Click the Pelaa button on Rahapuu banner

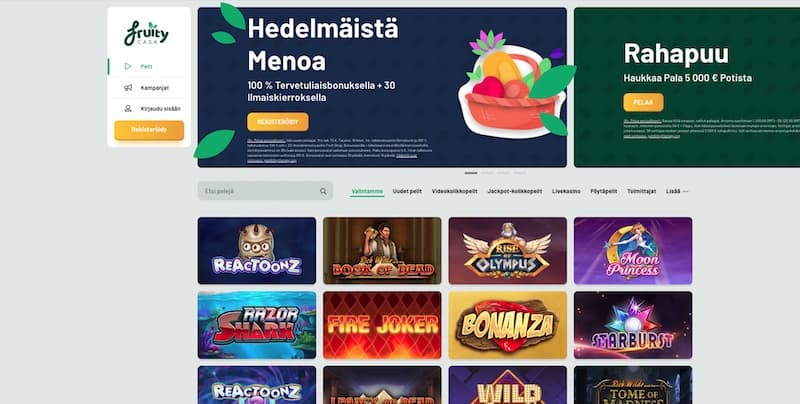[643, 103]
